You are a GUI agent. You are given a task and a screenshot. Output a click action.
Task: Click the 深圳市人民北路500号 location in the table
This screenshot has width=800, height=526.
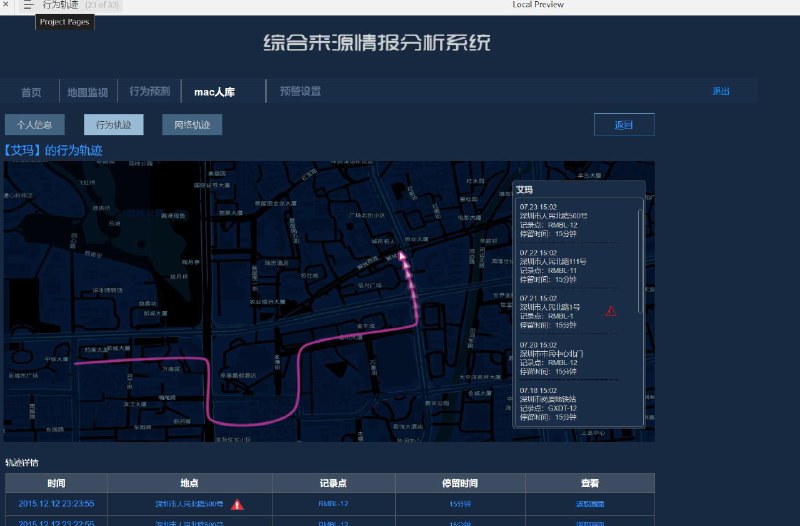pos(189,504)
